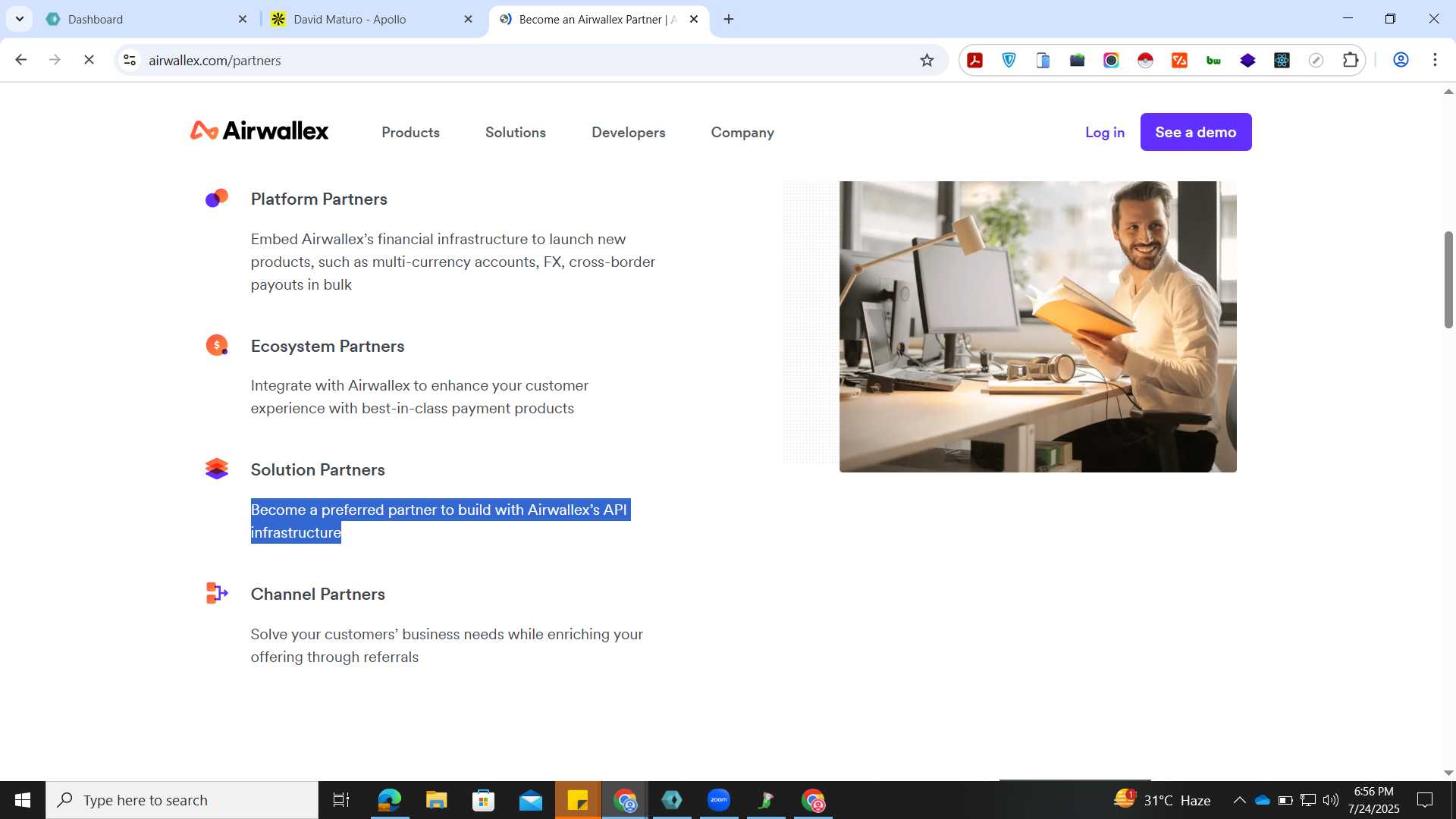Open File Explorer from the taskbar
Viewport: 1456px width, 819px height.
pos(437,800)
